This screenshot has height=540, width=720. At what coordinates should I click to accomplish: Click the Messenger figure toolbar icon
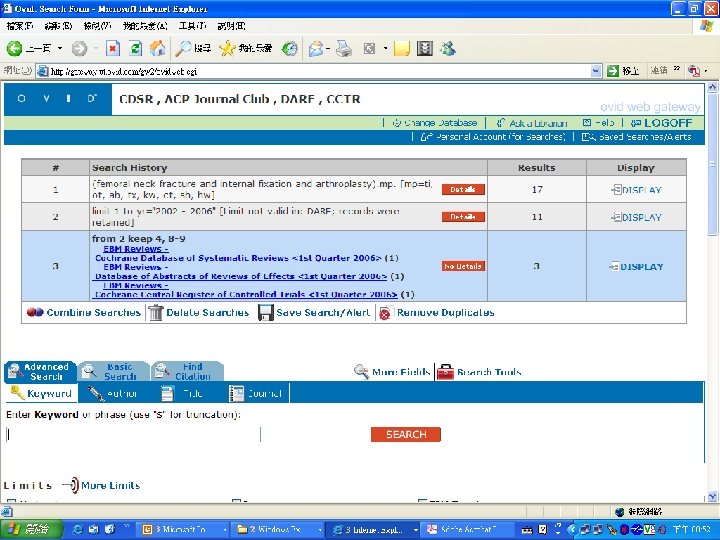click(447, 48)
